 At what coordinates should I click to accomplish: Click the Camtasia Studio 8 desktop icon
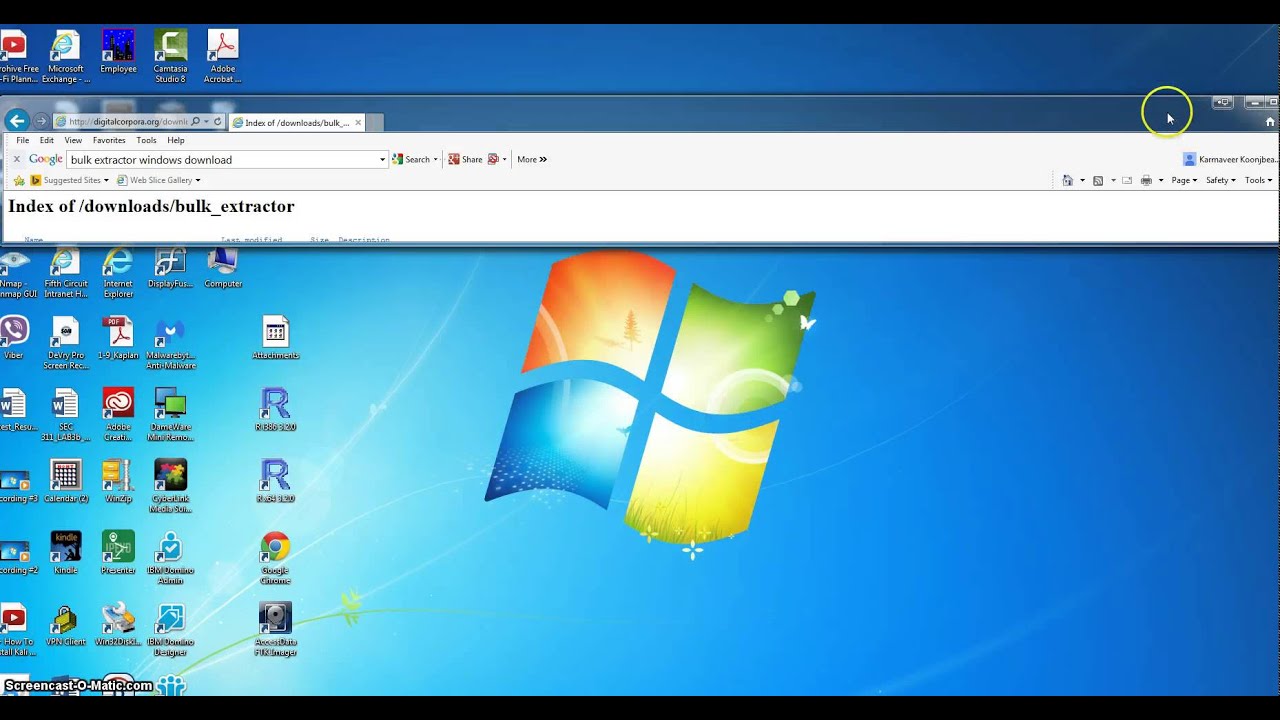(x=170, y=57)
